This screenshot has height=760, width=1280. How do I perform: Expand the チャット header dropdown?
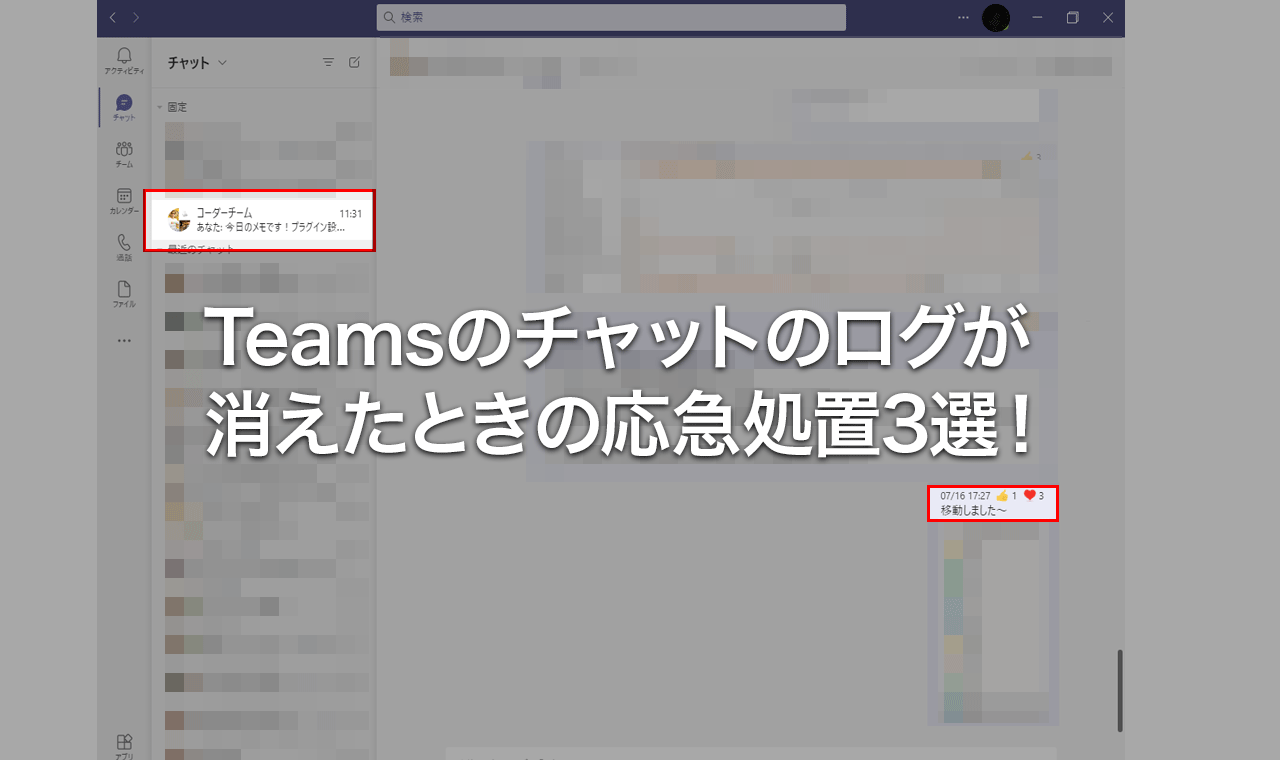[222, 62]
